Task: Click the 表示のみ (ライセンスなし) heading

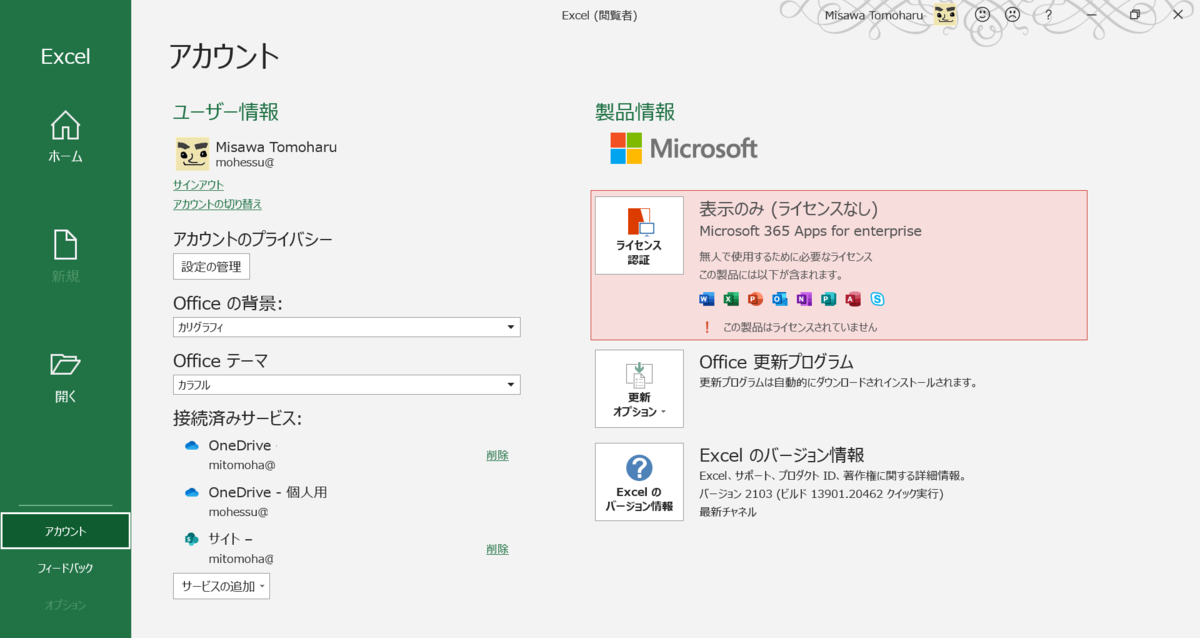Action: click(788, 209)
